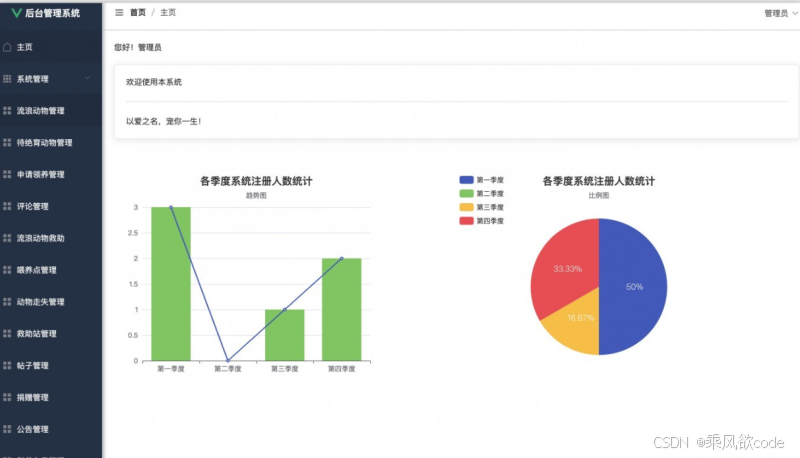Click the grid icon beside 救助站管理
Screen dimensions: 800x458
point(7,334)
